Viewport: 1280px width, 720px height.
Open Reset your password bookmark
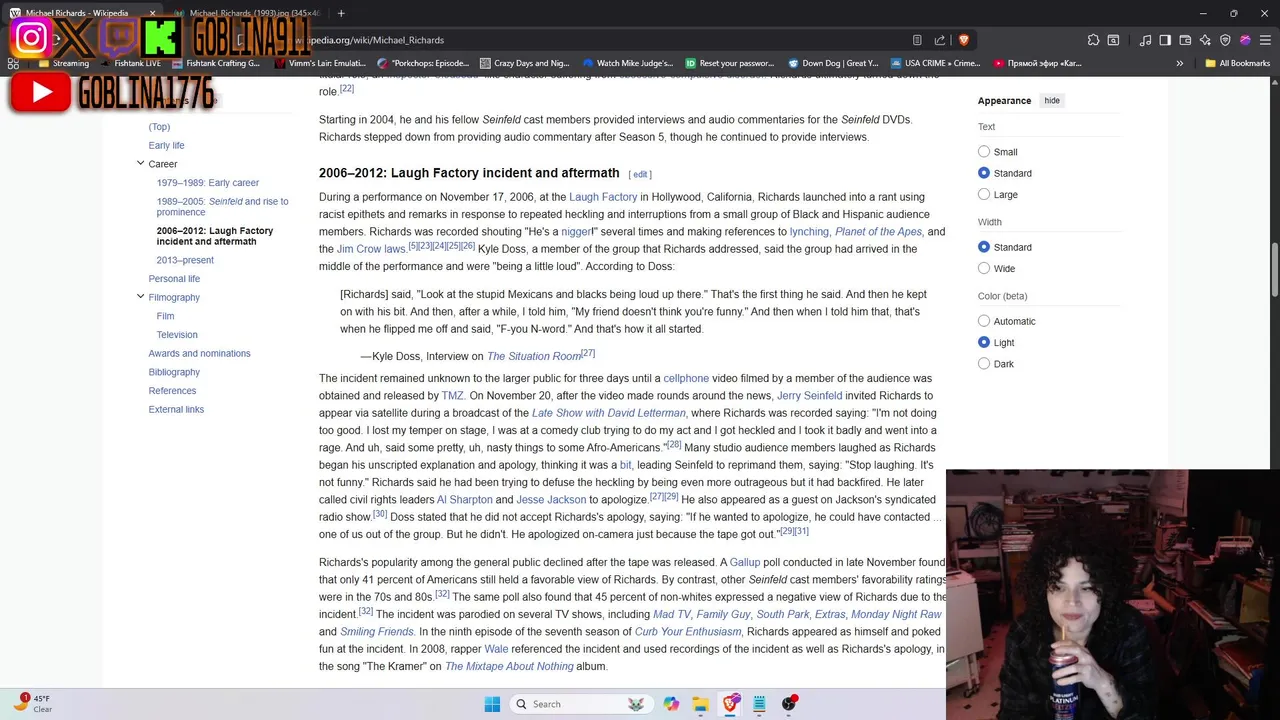pos(730,63)
